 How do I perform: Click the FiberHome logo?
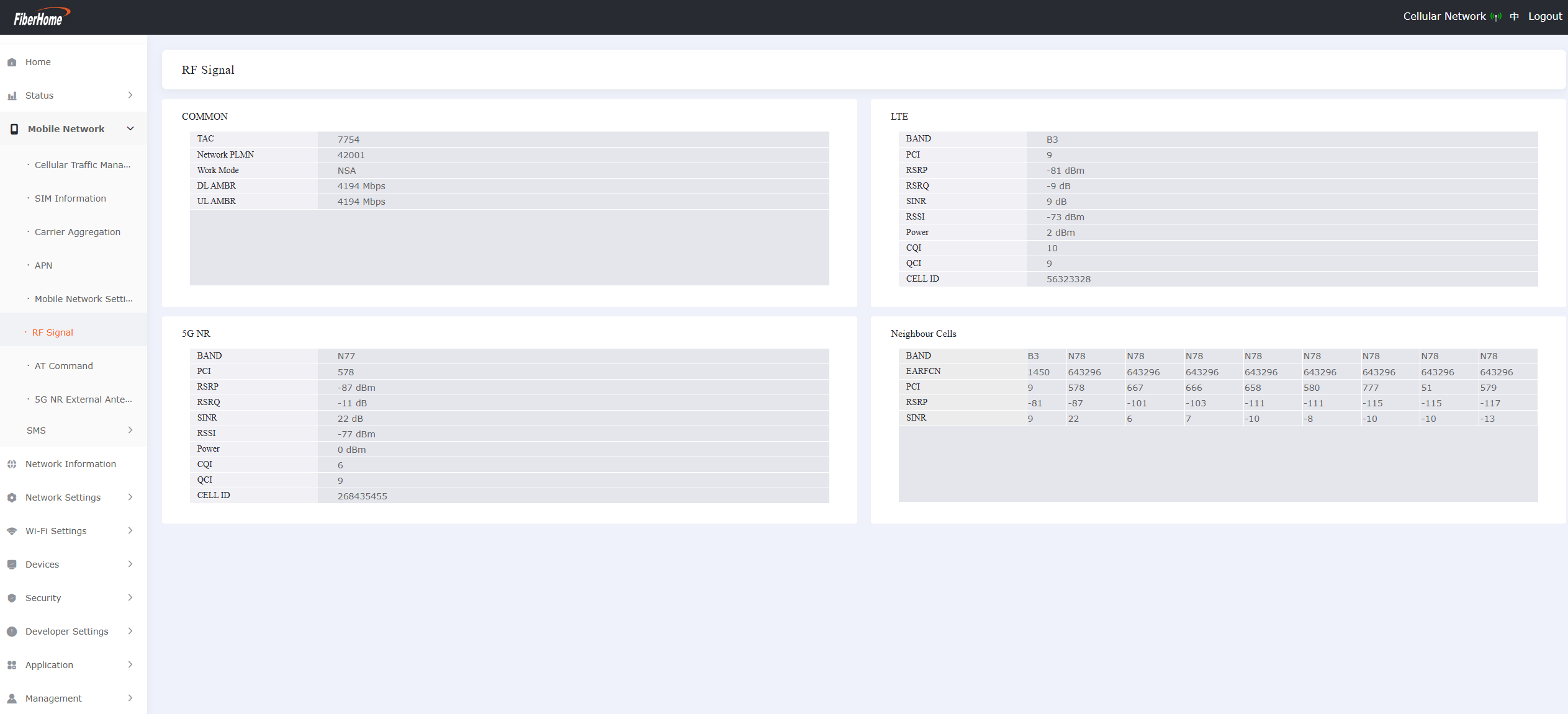pos(41,17)
